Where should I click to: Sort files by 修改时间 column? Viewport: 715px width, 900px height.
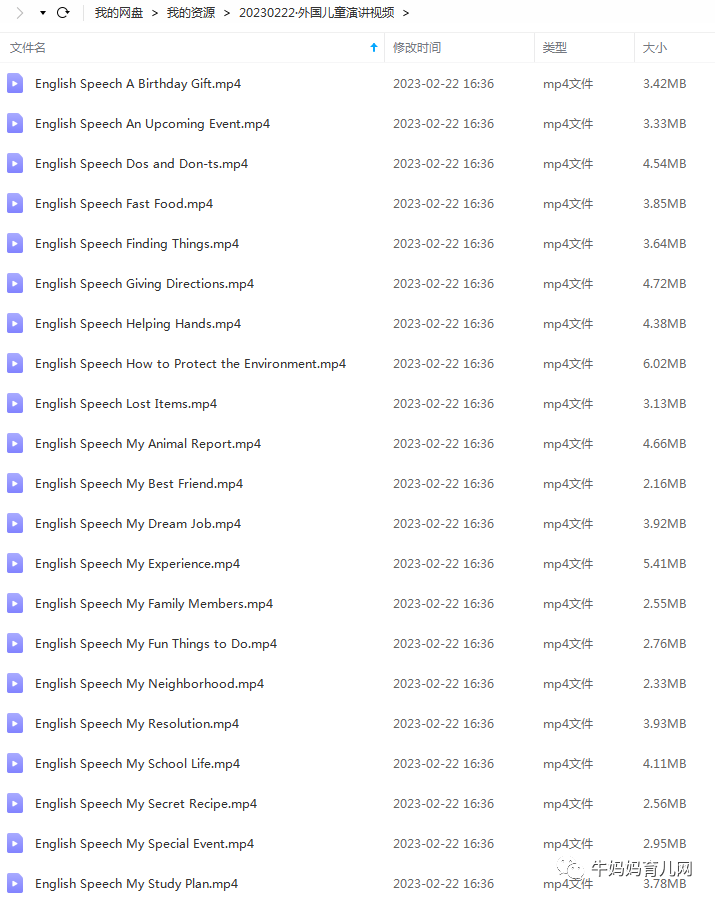[417, 48]
